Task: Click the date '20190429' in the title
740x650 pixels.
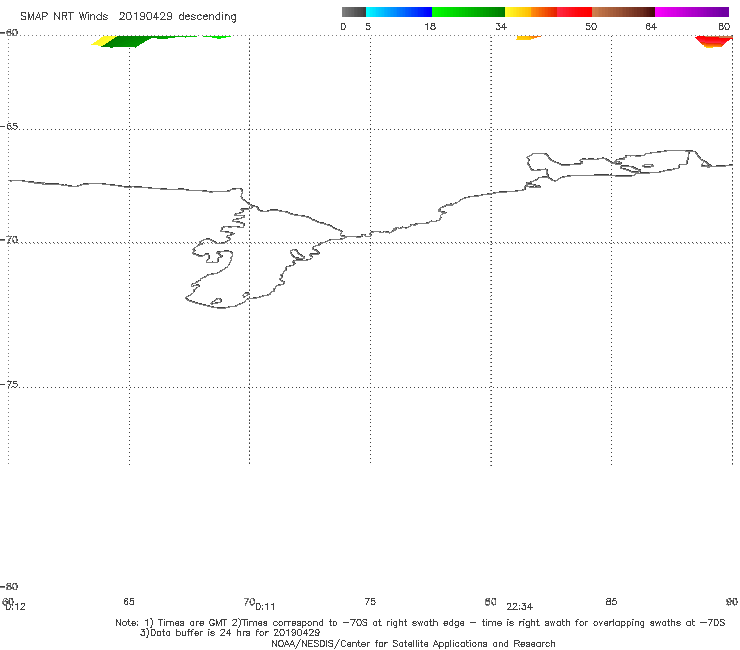Action: pos(145,17)
